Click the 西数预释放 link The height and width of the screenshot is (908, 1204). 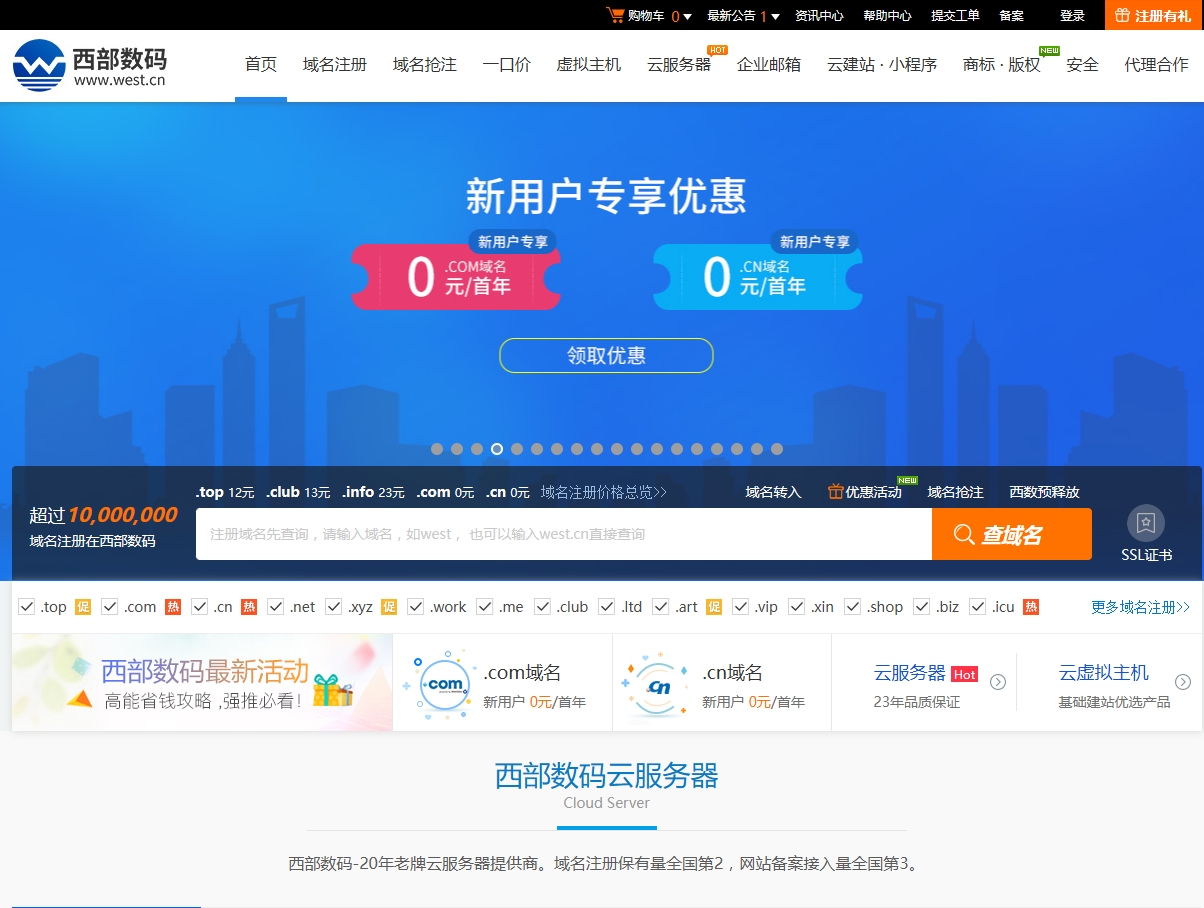pos(1045,492)
